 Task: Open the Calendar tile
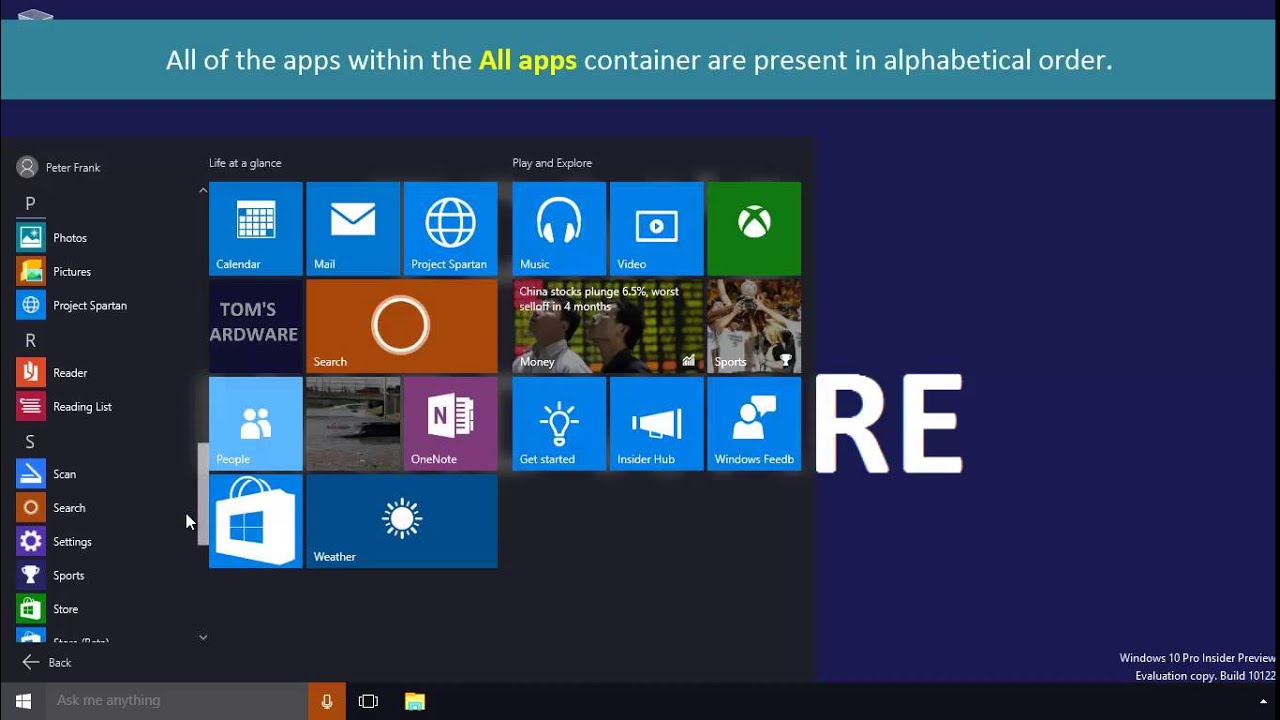point(256,228)
